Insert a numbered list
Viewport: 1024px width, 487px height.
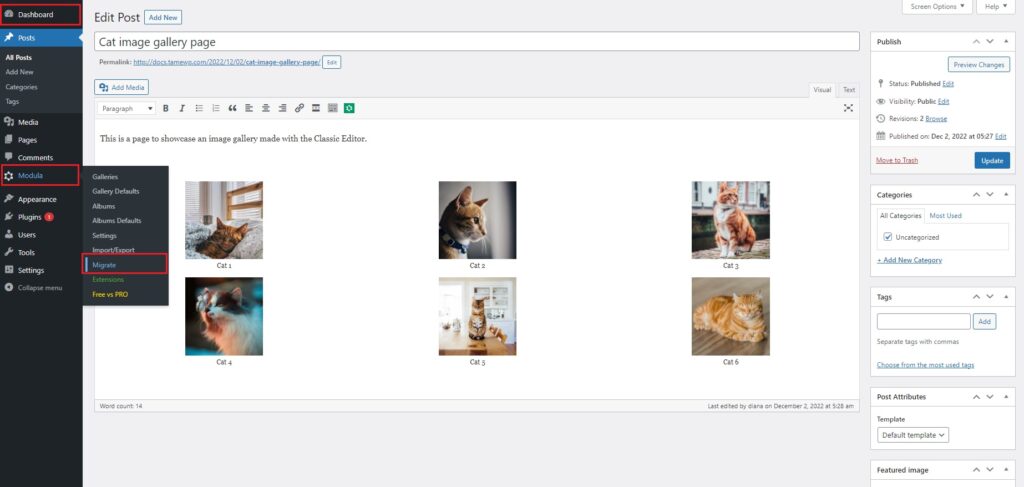tap(216, 108)
